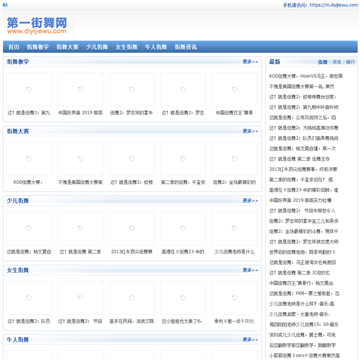The width and height of the screenshot is (360, 360).
Task: Open the thumbnail above 'KOD街舞大赛' in 街舞大赛
Action: click(x=29, y=159)
